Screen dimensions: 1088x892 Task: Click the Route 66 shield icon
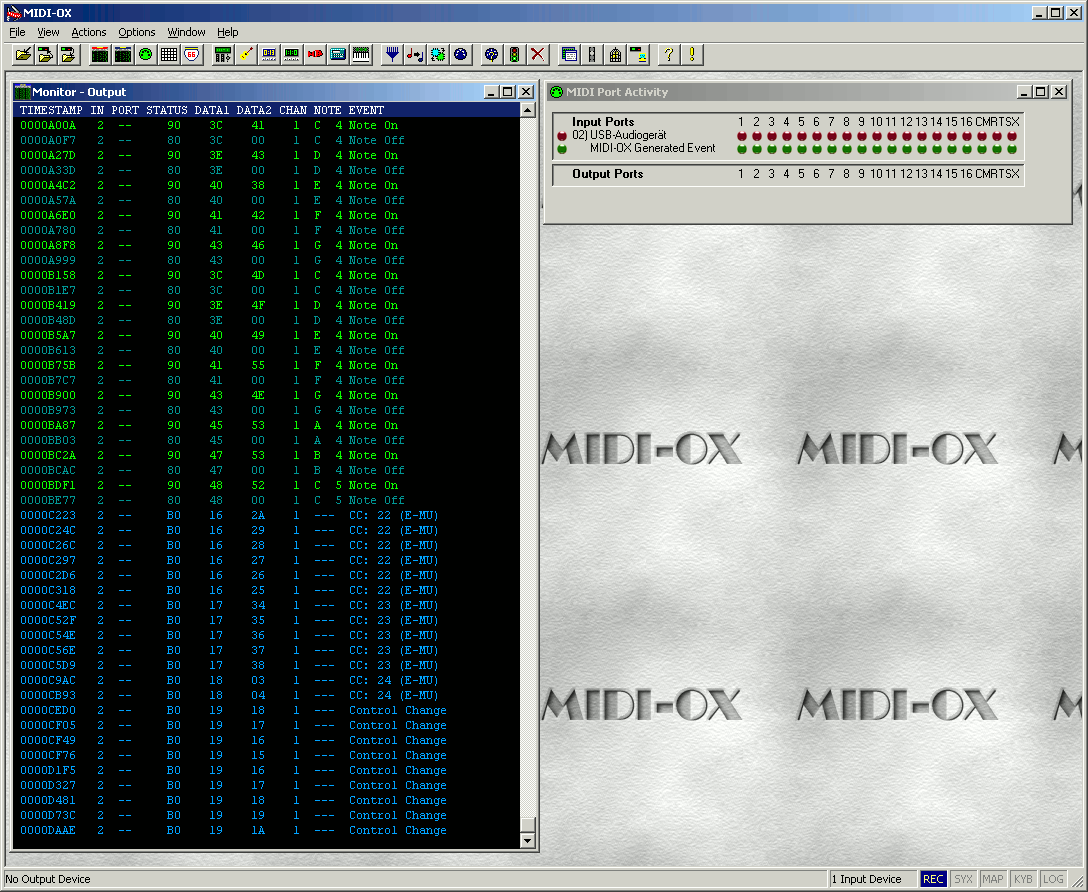coord(192,55)
